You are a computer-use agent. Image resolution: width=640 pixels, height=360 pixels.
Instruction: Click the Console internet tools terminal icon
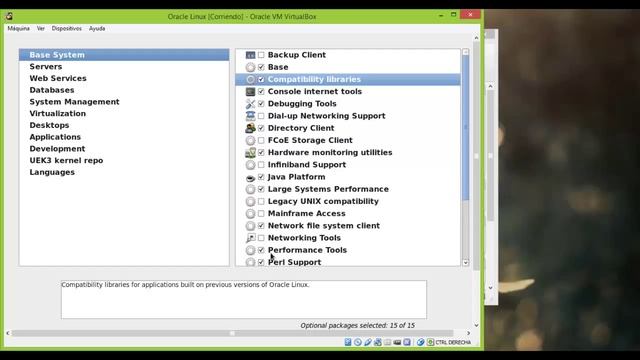pos(250,91)
